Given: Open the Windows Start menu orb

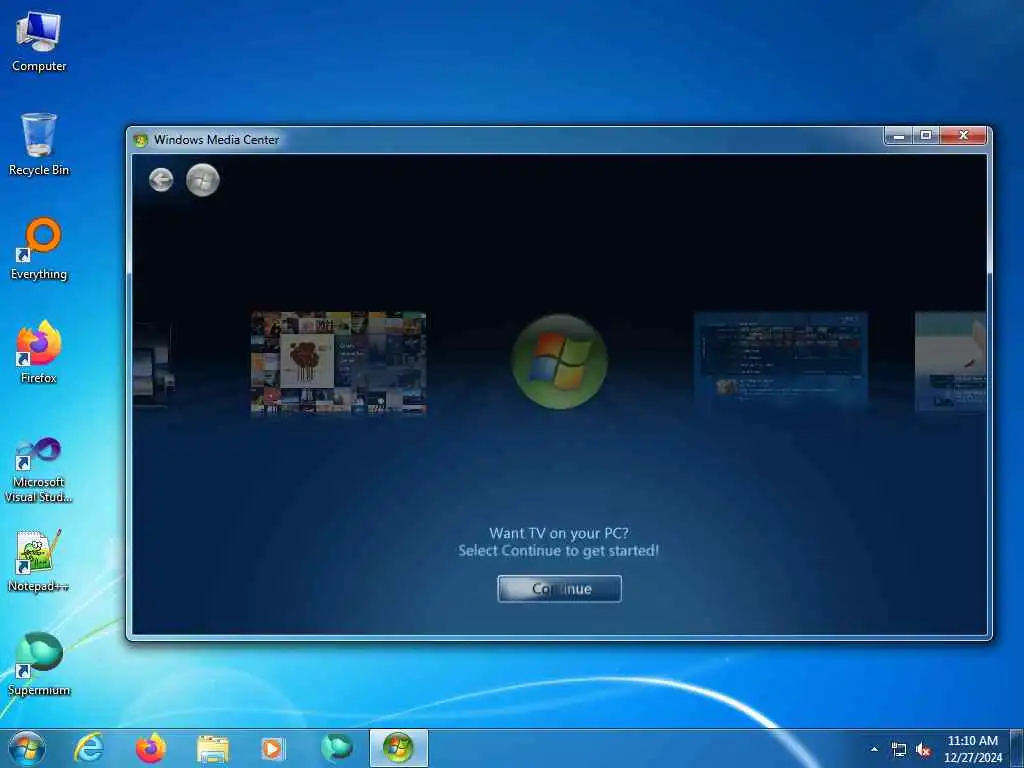Looking at the screenshot, I should pyautogui.click(x=27, y=748).
